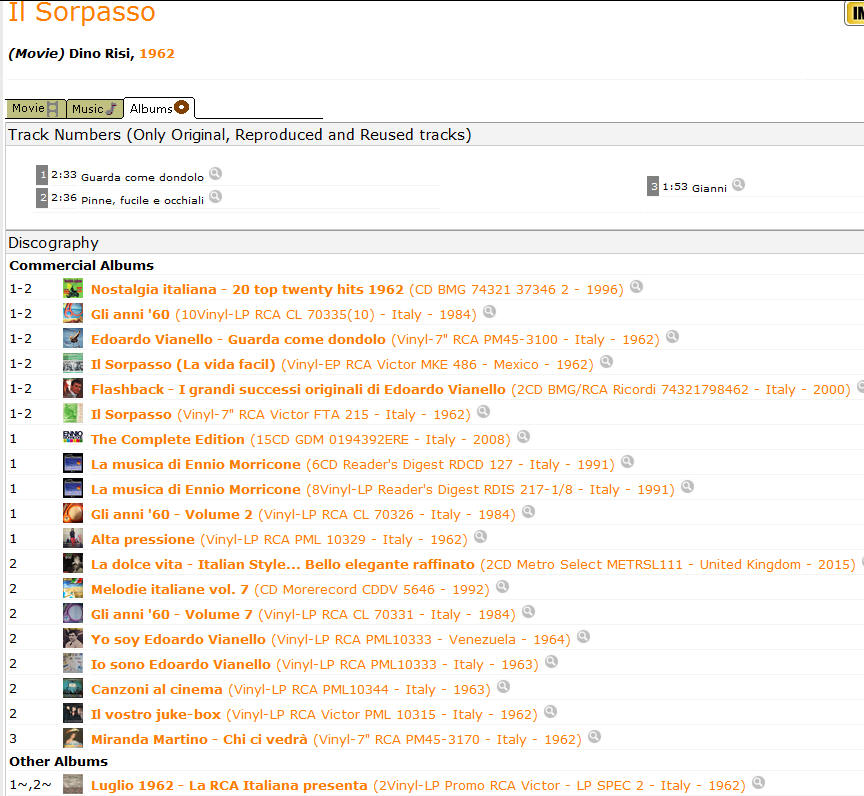Viewport: 864px width, 796px height.
Task: Open La dolce vita - Italian Style link
Action: coord(473,565)
